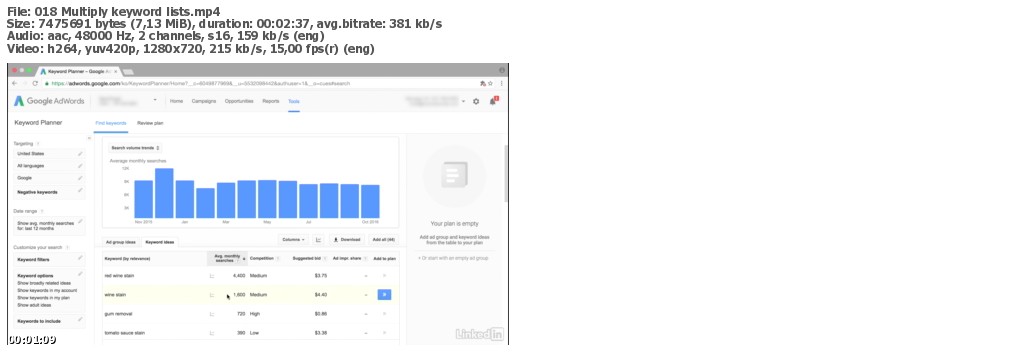Collapse the left sidebar with the chevron
Image resolution: width=1024 pixels, height=363 pixels.
click(89, 138)
